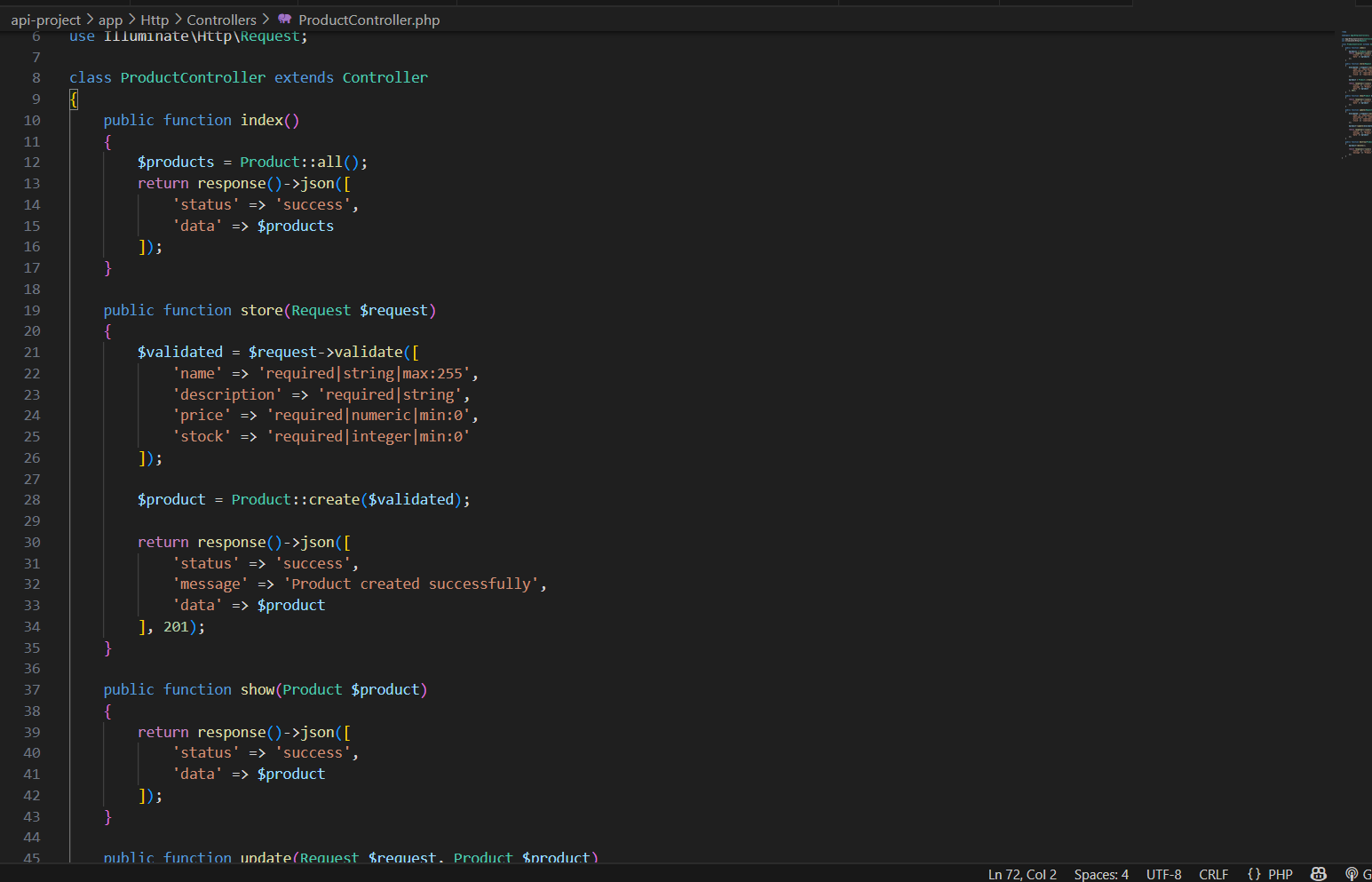This screenshot has width=1372, height=882.
Task: Click the PHP elephant icon in breadcrumb
Action: [x=284, y=20]
